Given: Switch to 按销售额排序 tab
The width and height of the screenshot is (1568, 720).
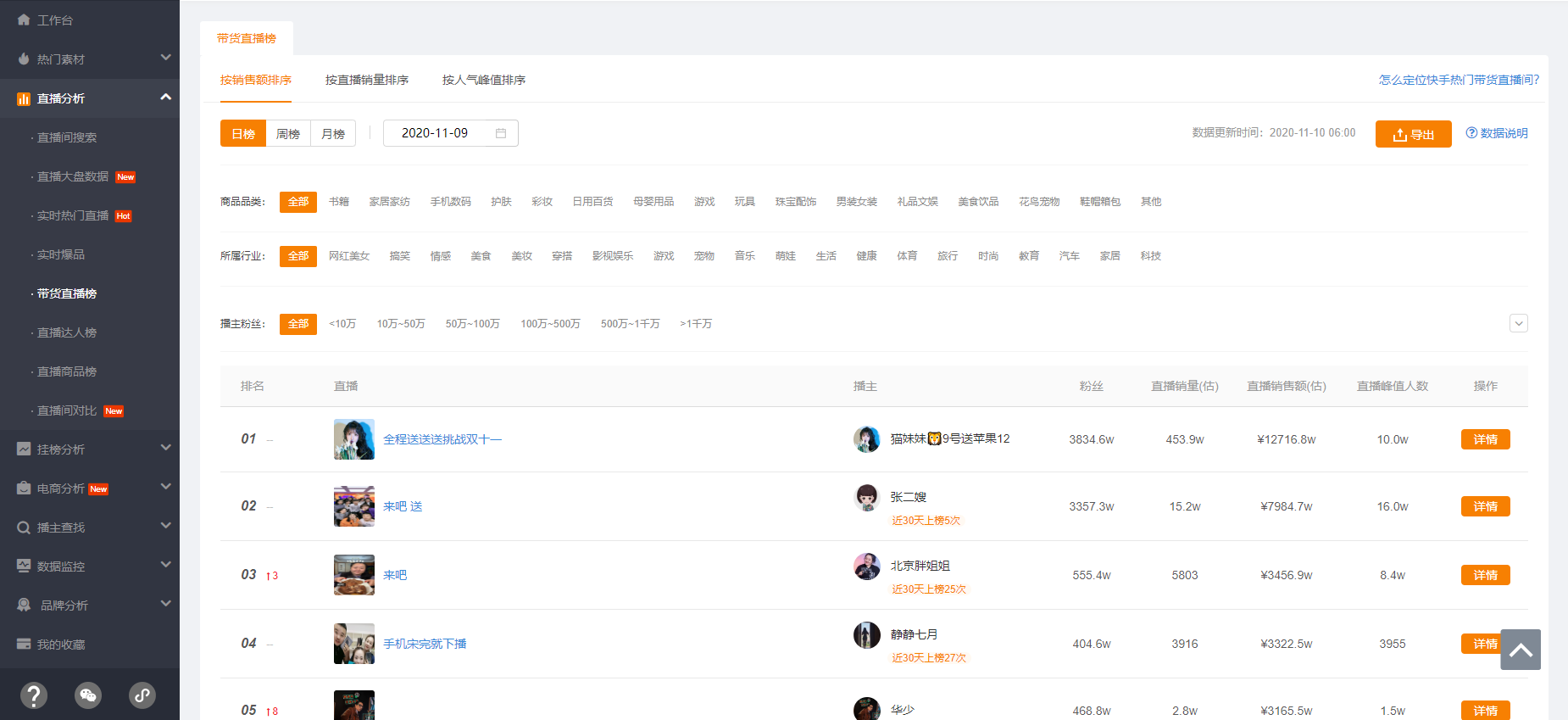Looking at the screenshot, I should 256,80.
